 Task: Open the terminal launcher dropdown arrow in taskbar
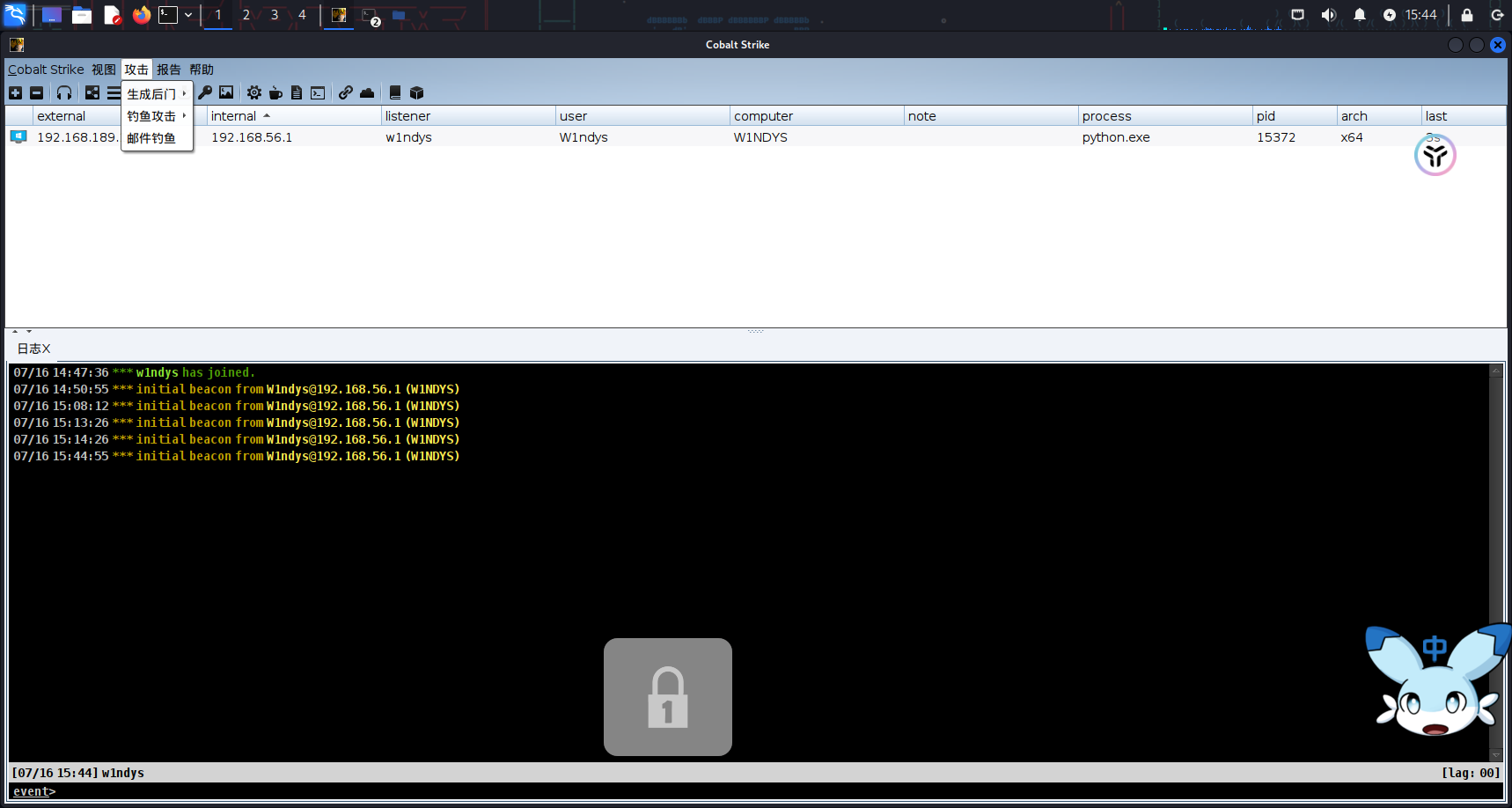coord(188,15)
